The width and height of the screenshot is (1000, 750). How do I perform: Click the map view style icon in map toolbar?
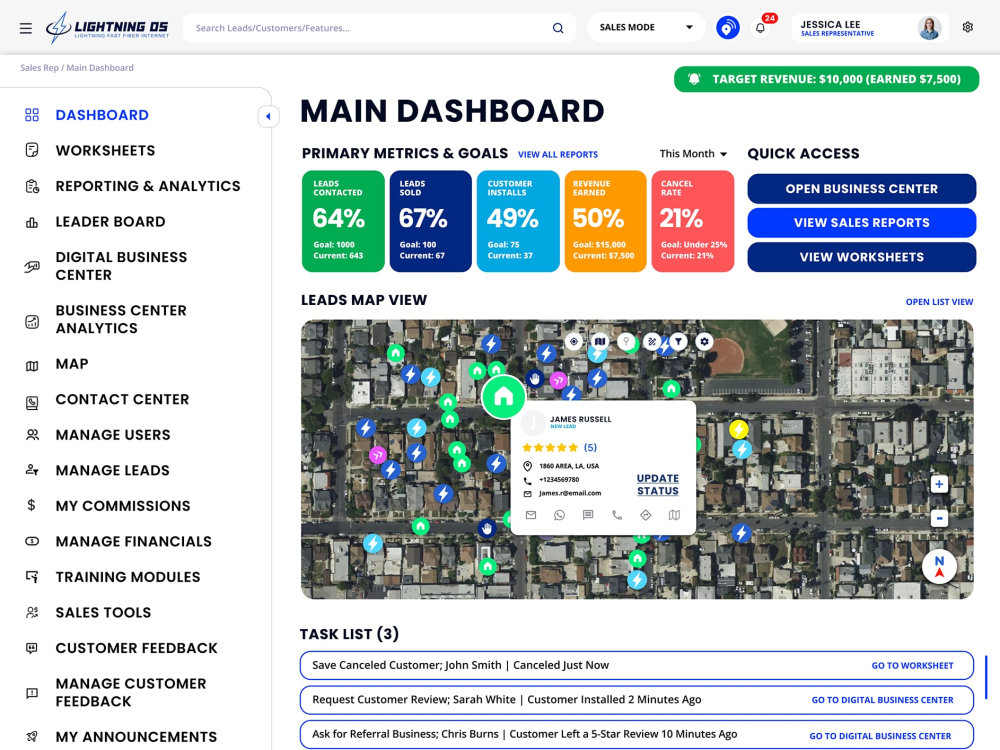[599, 342]
